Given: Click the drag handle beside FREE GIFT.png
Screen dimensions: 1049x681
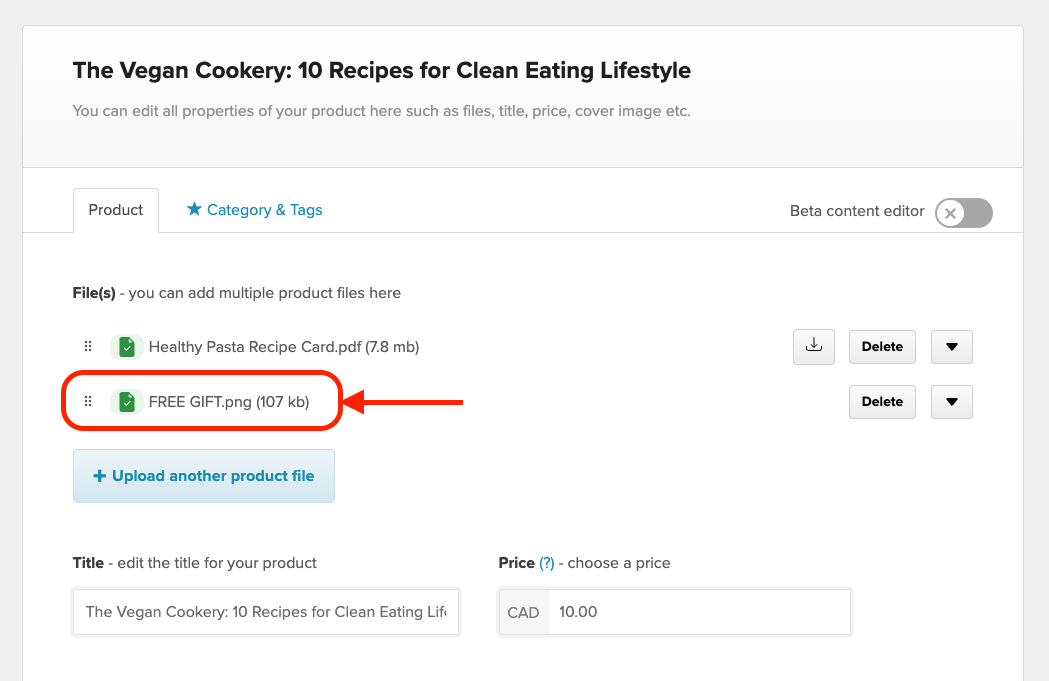Looking at the screenshot, I should pos(88,401).
